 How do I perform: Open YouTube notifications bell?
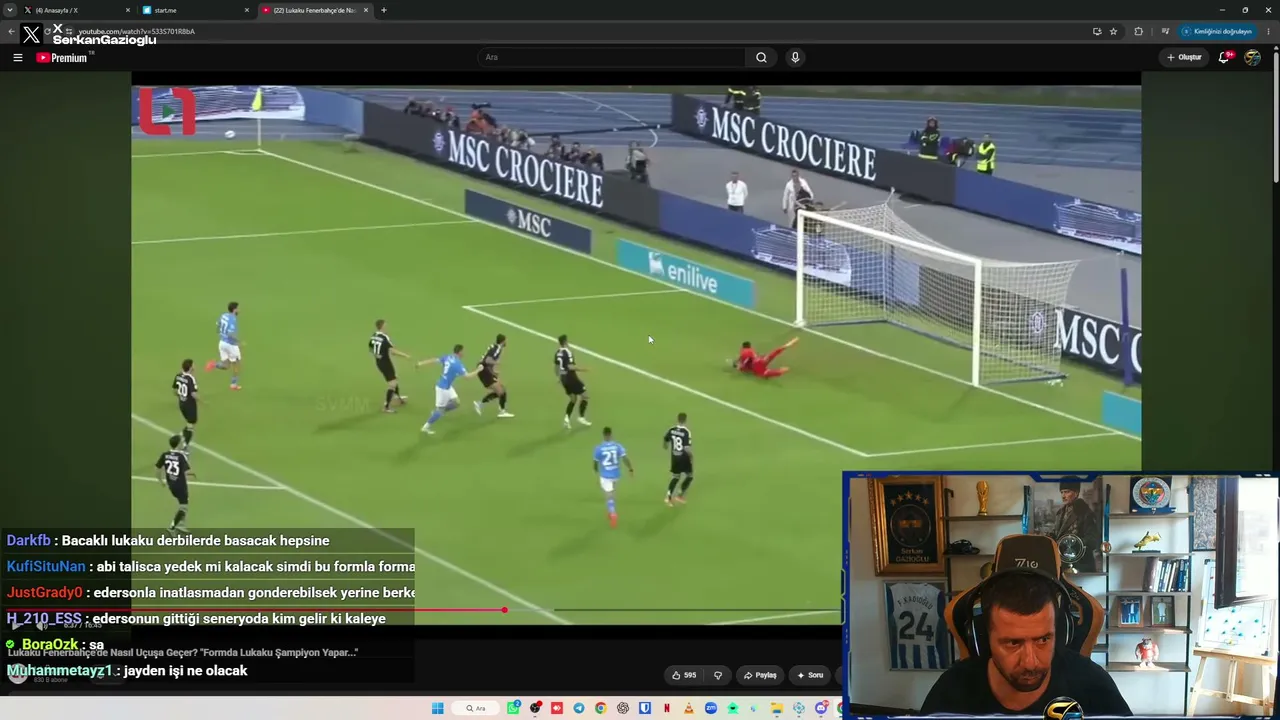[1225, 57]
